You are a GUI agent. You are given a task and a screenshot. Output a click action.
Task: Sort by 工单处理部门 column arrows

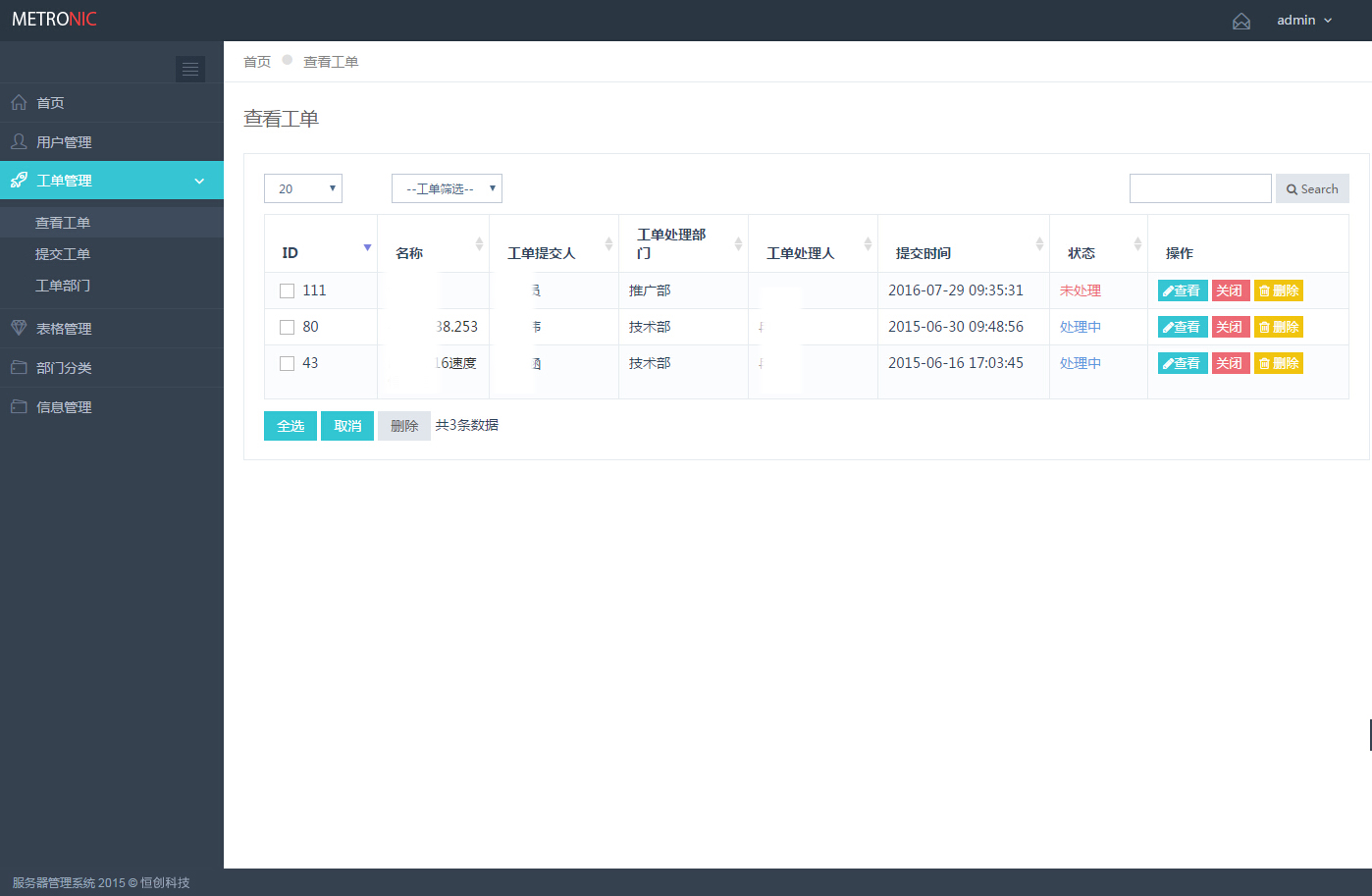[x=738, y=243]
